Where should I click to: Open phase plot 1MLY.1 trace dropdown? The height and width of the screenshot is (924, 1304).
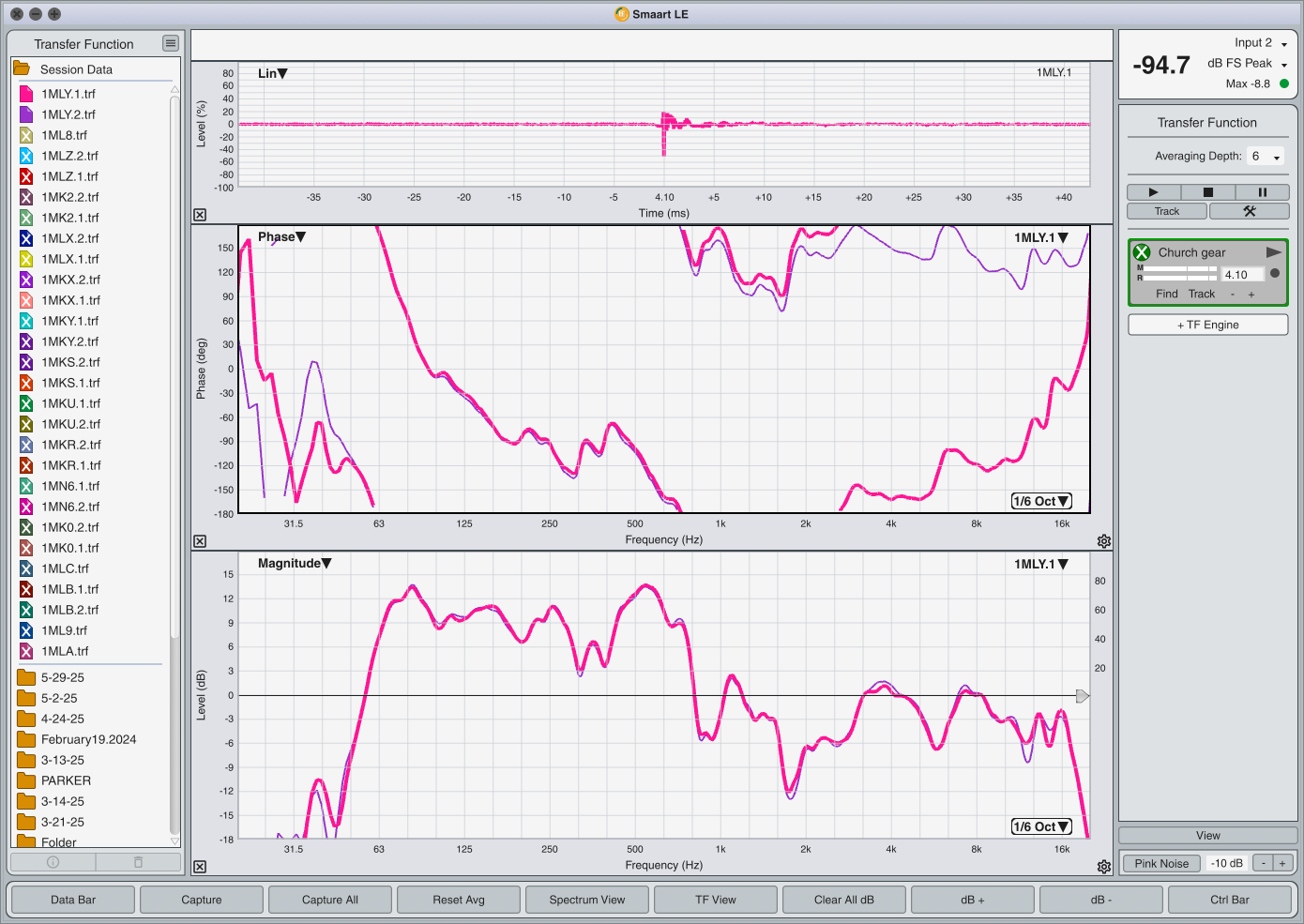[x=1041, y=237]
